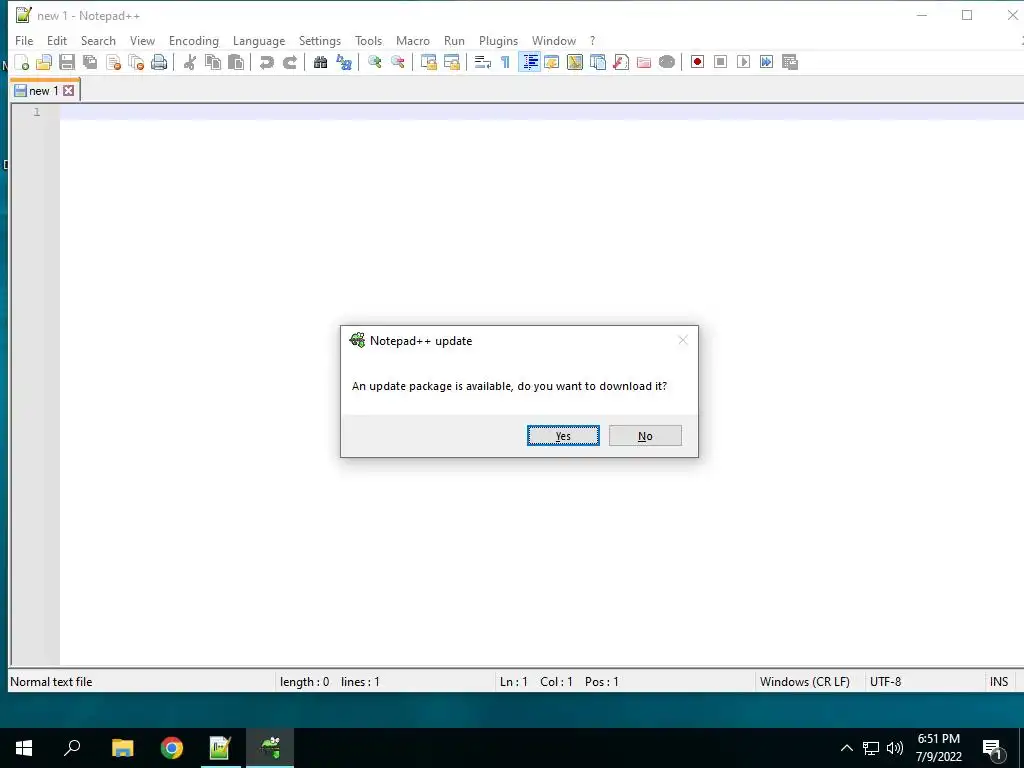1024x768 pixels.
Task: Open the Windows Start menu
Action: (24, 748)
